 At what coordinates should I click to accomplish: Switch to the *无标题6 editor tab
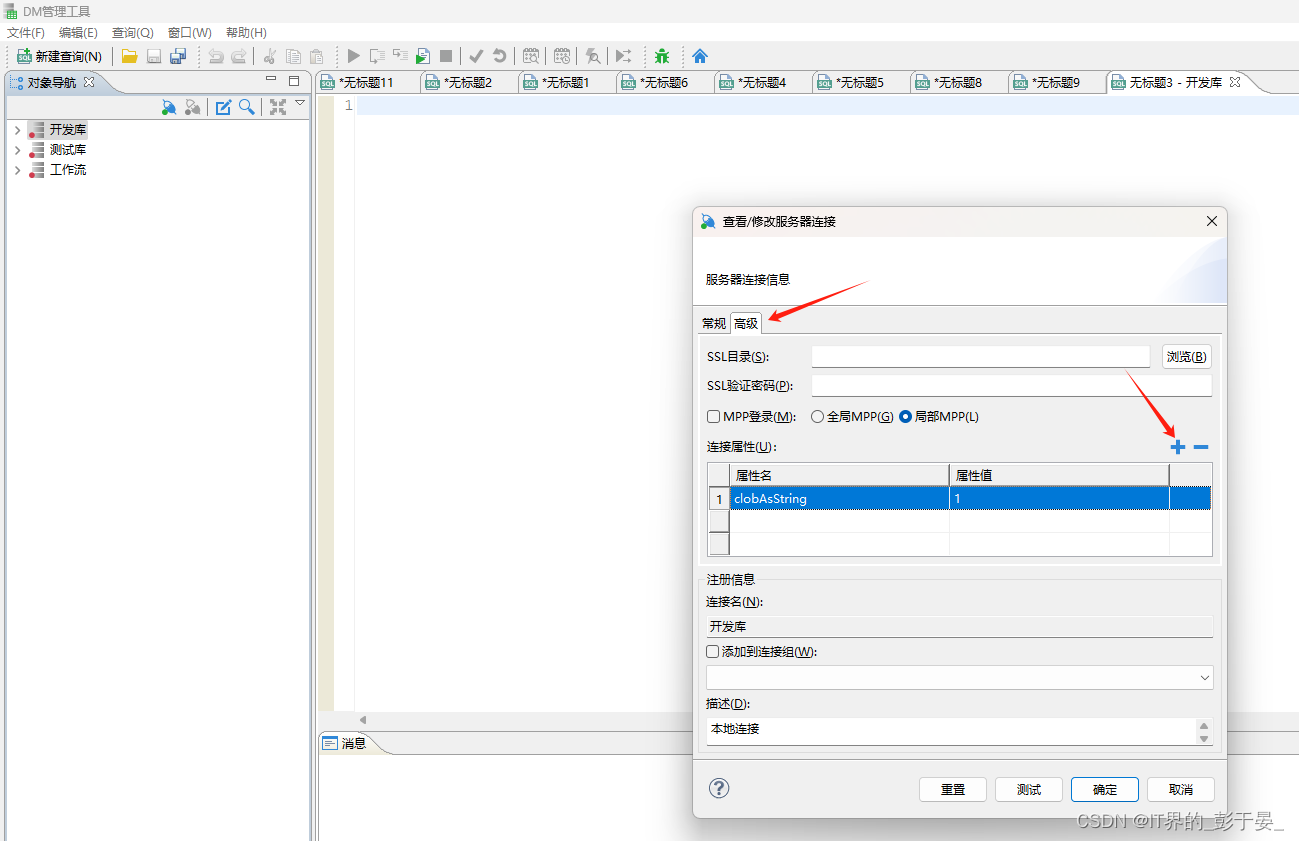[663, 83]
